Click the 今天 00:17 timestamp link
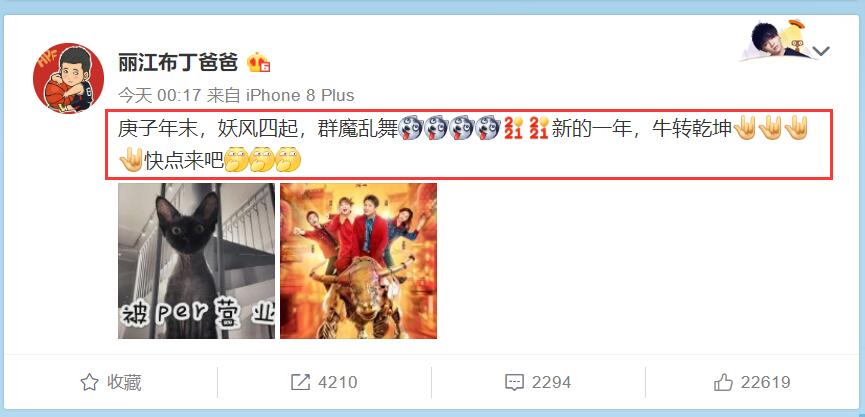This screenshot has width=865, height=417. (159, 95)
